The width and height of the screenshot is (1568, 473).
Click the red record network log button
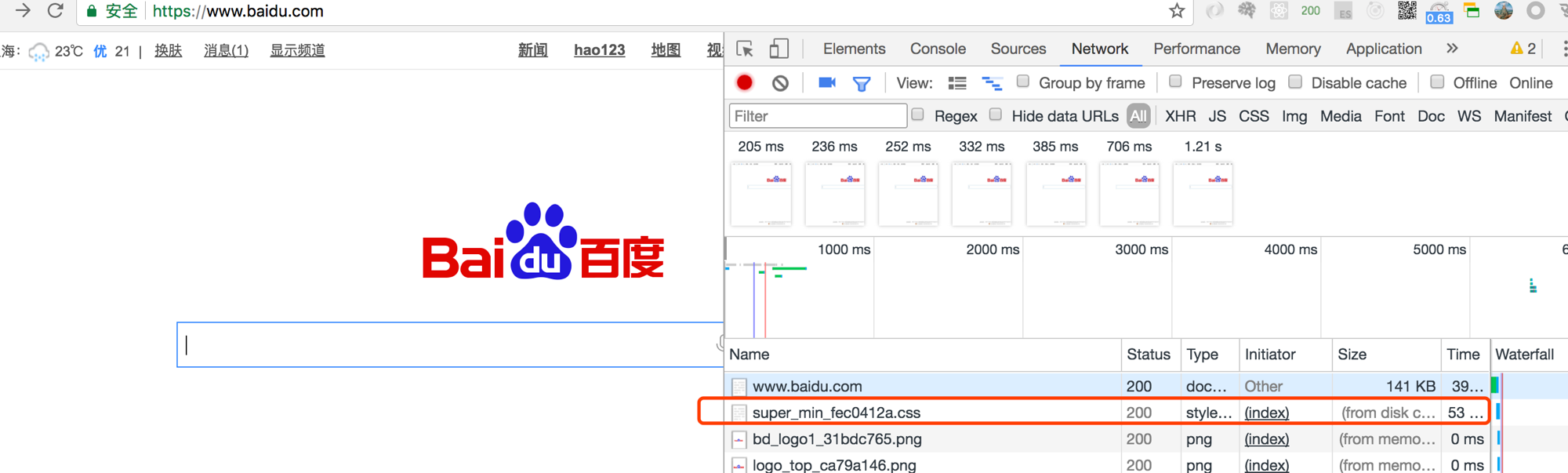click(744, 82)
